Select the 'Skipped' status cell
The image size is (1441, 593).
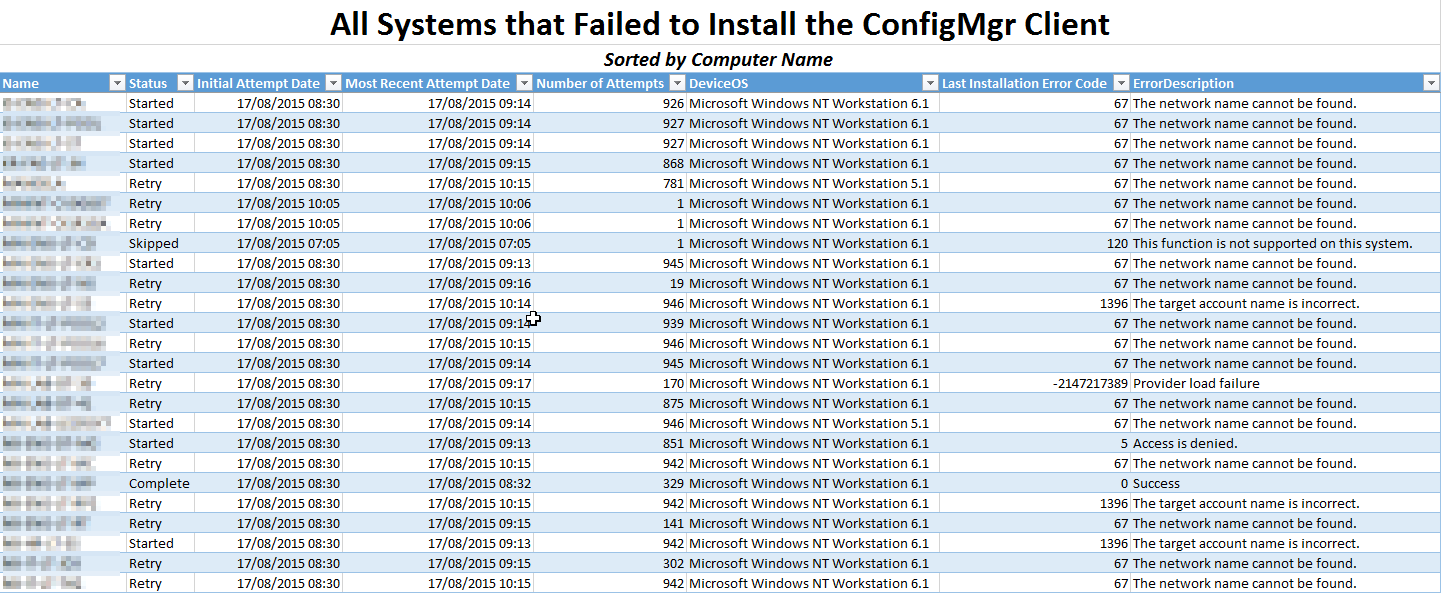coord(154,244)
